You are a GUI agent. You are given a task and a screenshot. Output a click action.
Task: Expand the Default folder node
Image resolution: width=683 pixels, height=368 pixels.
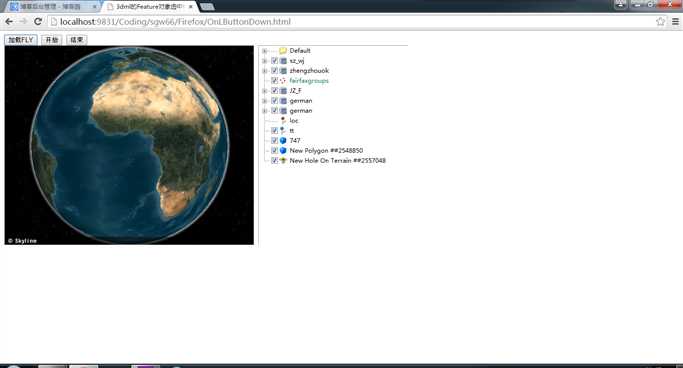[x=264, y=51]
